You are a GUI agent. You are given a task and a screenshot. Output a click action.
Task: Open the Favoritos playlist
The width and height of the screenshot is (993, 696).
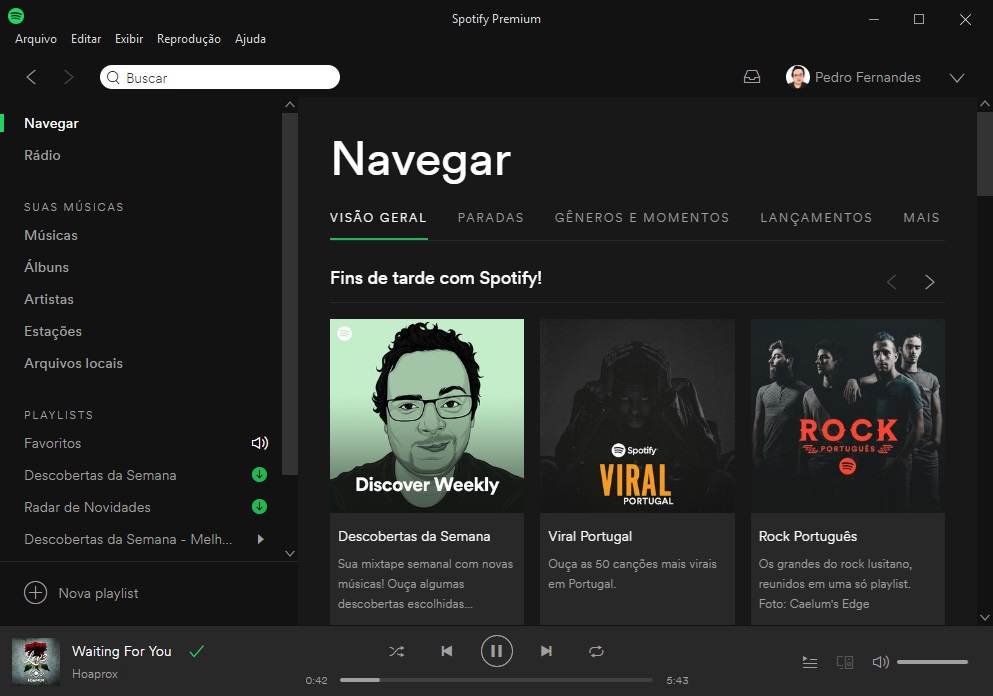click(x=53, y=443)
